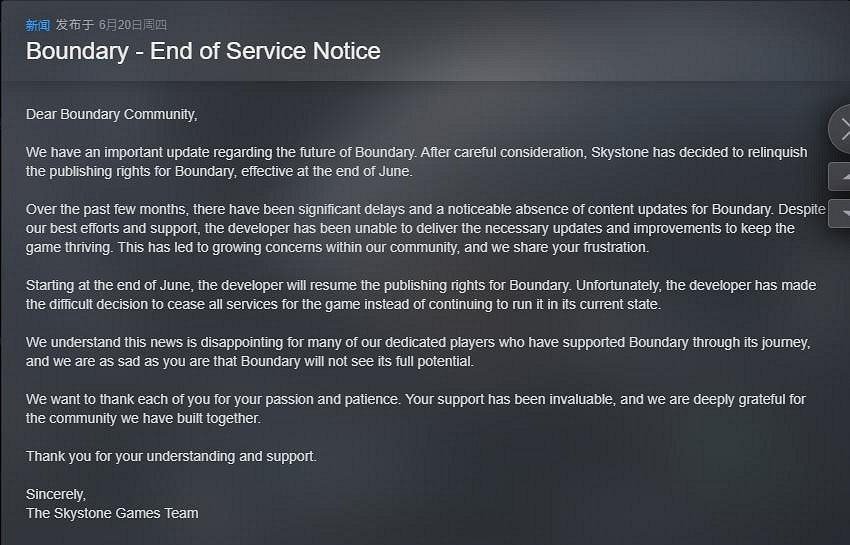Viewport: 850px width, 545px height.
Task: Click the "We have an important update" sentence
Action: (220, 152)
